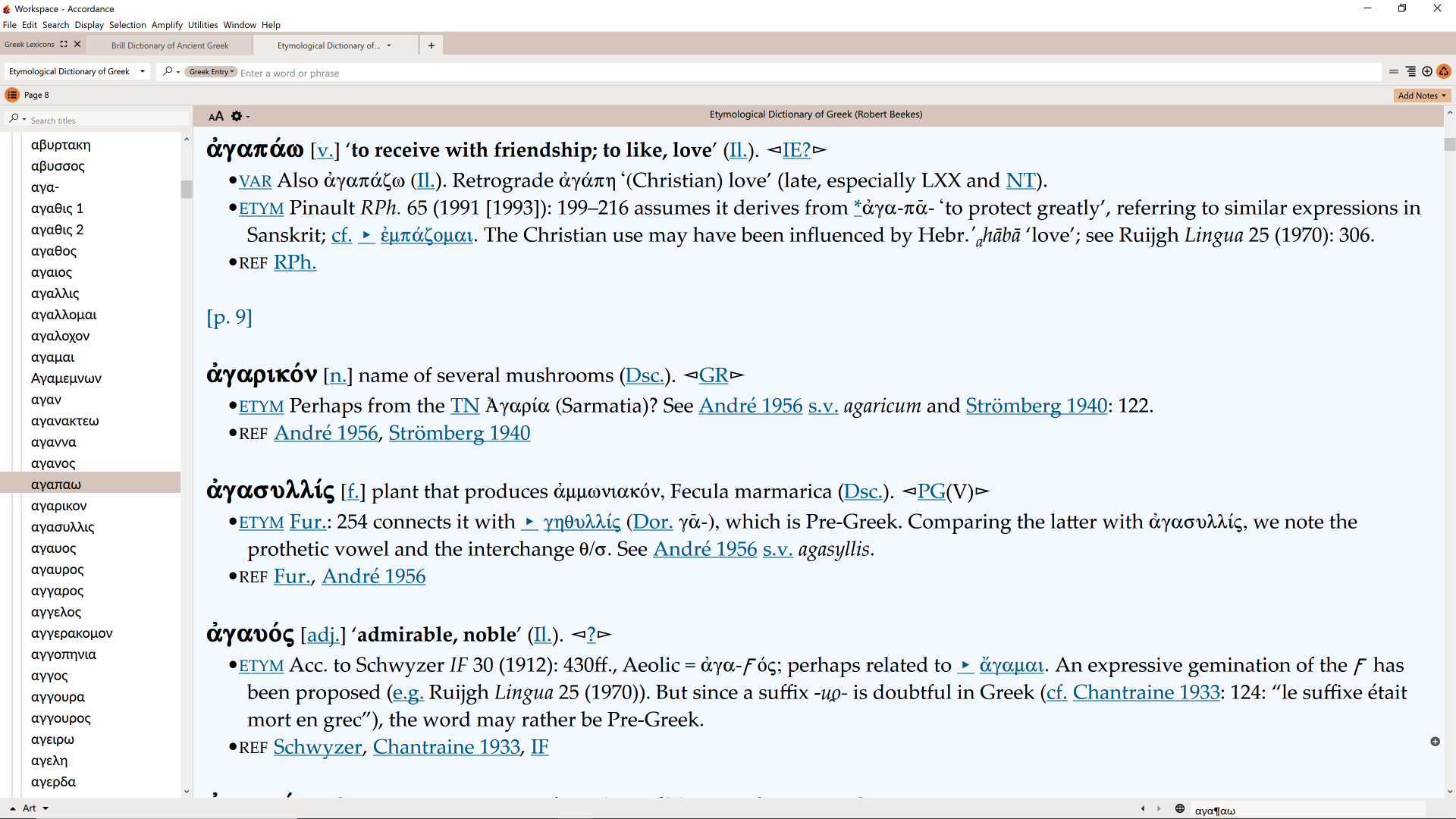Click the indented lines context icon

click(x=1410, y=71)
